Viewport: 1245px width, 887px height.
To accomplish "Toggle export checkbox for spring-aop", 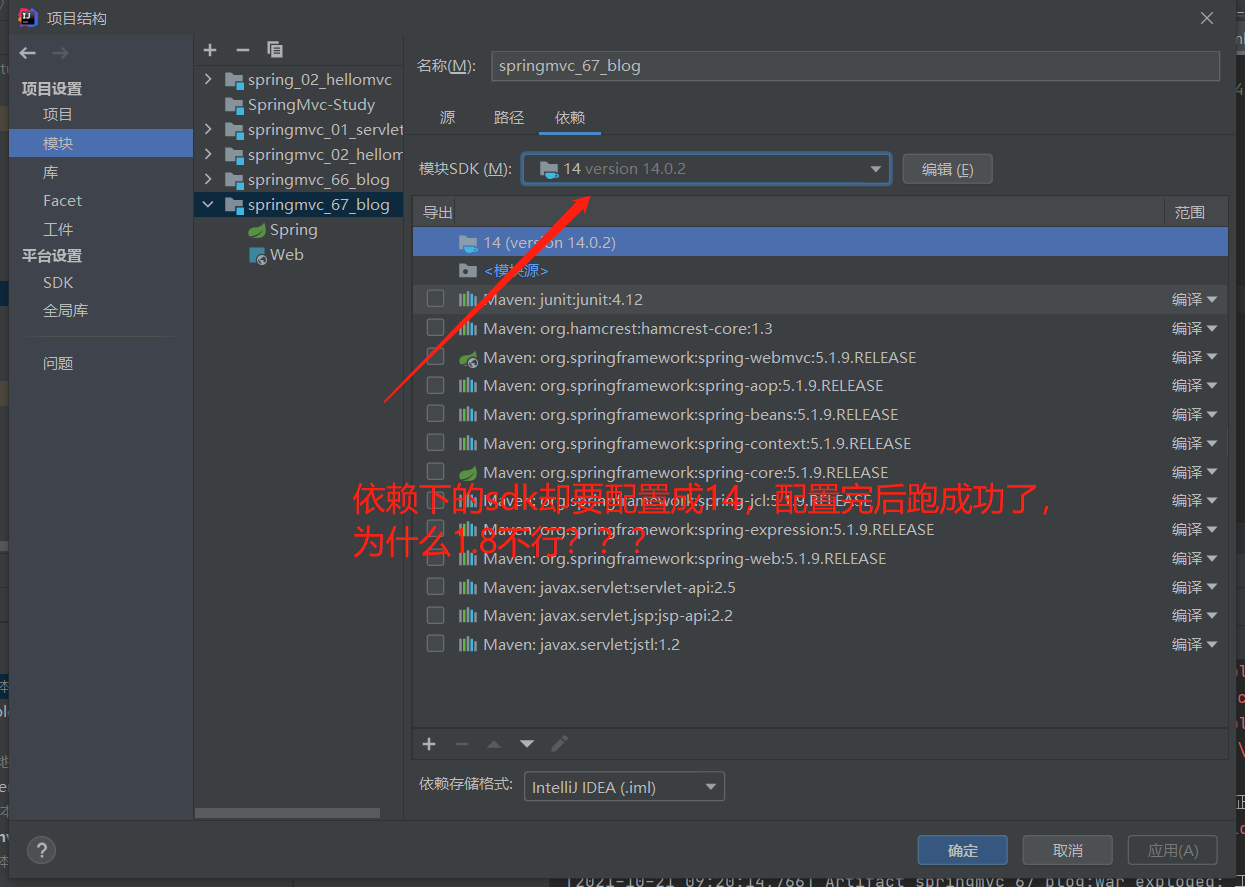I will [x=435, y=384].
